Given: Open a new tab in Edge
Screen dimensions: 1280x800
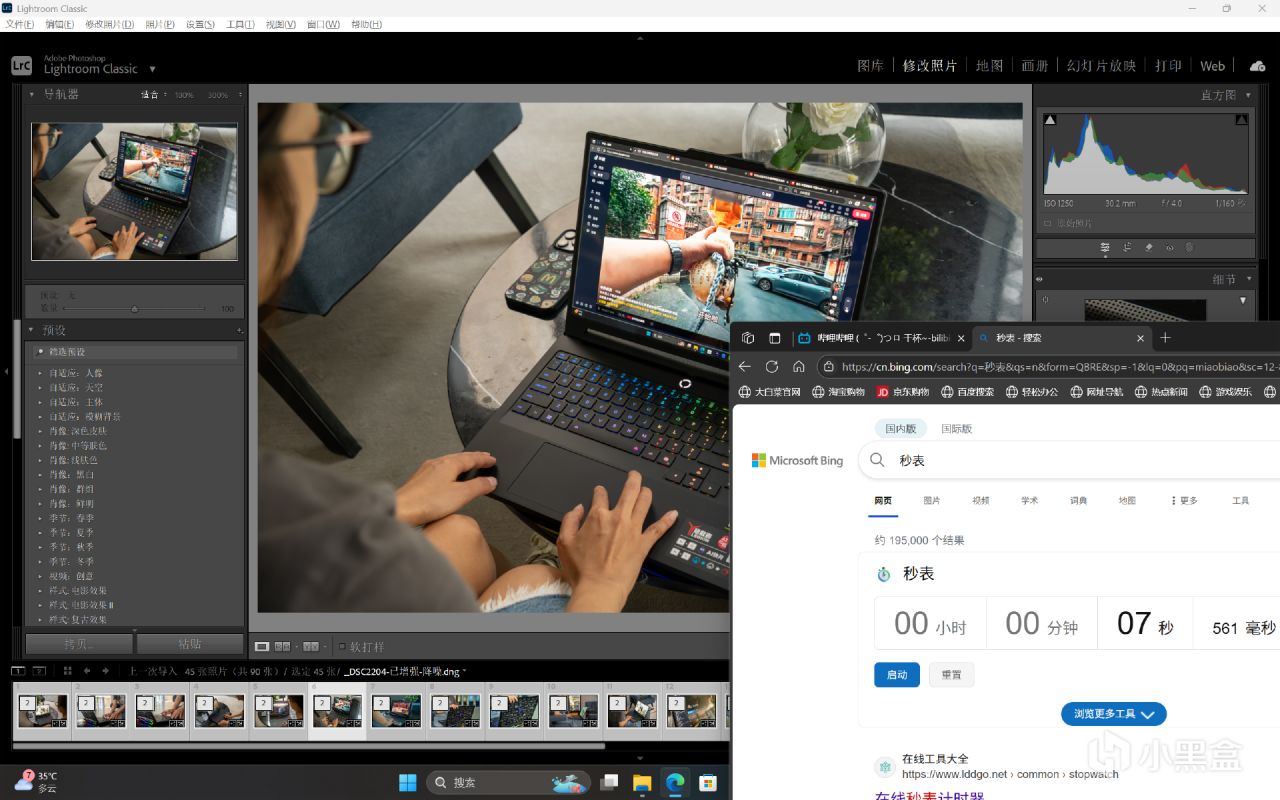Looking at the screenshot, I should (1165, 338).
